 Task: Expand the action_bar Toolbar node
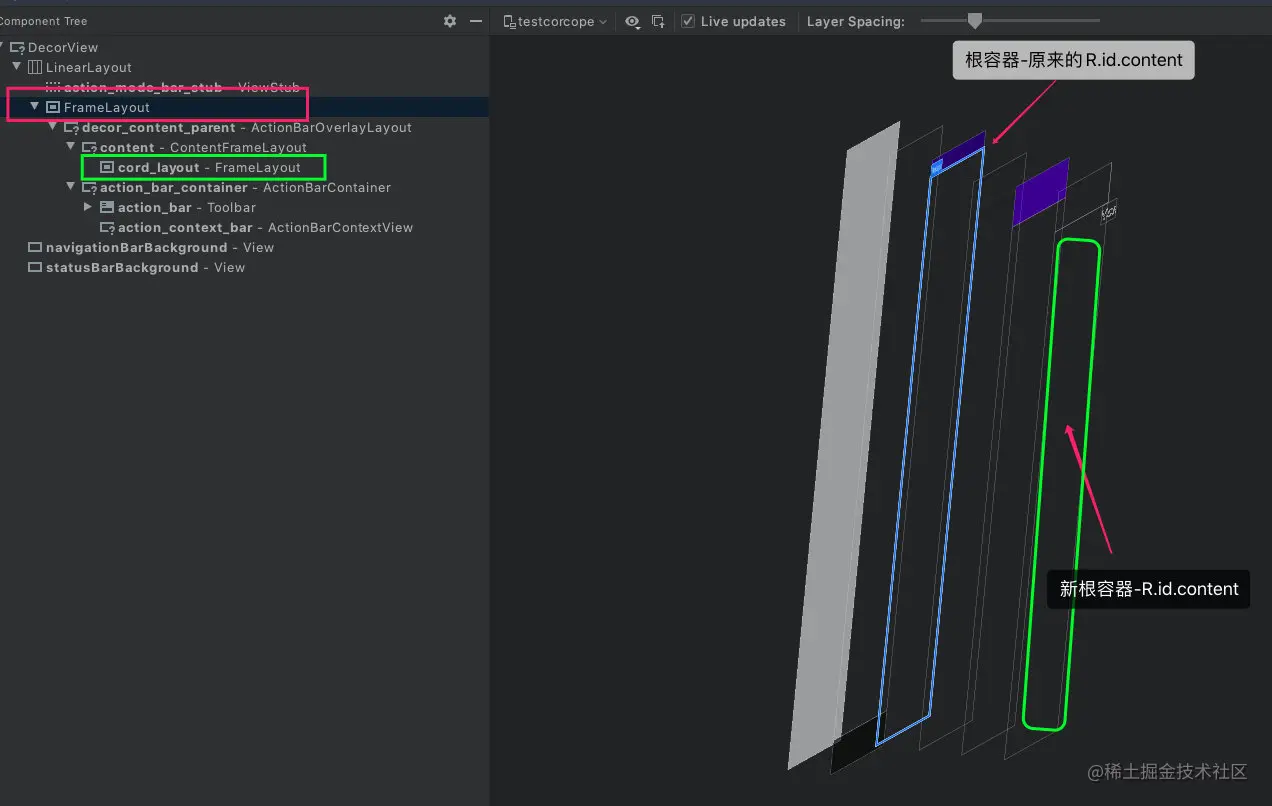pos(89,206)
